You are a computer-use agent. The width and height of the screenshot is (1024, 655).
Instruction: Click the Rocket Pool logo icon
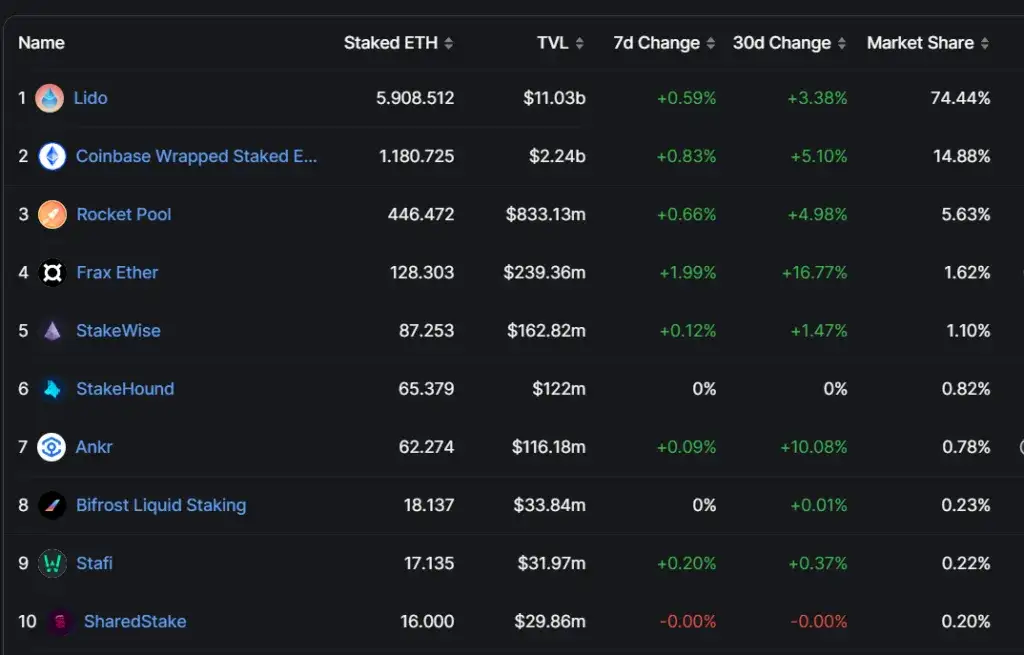[52, 214]
